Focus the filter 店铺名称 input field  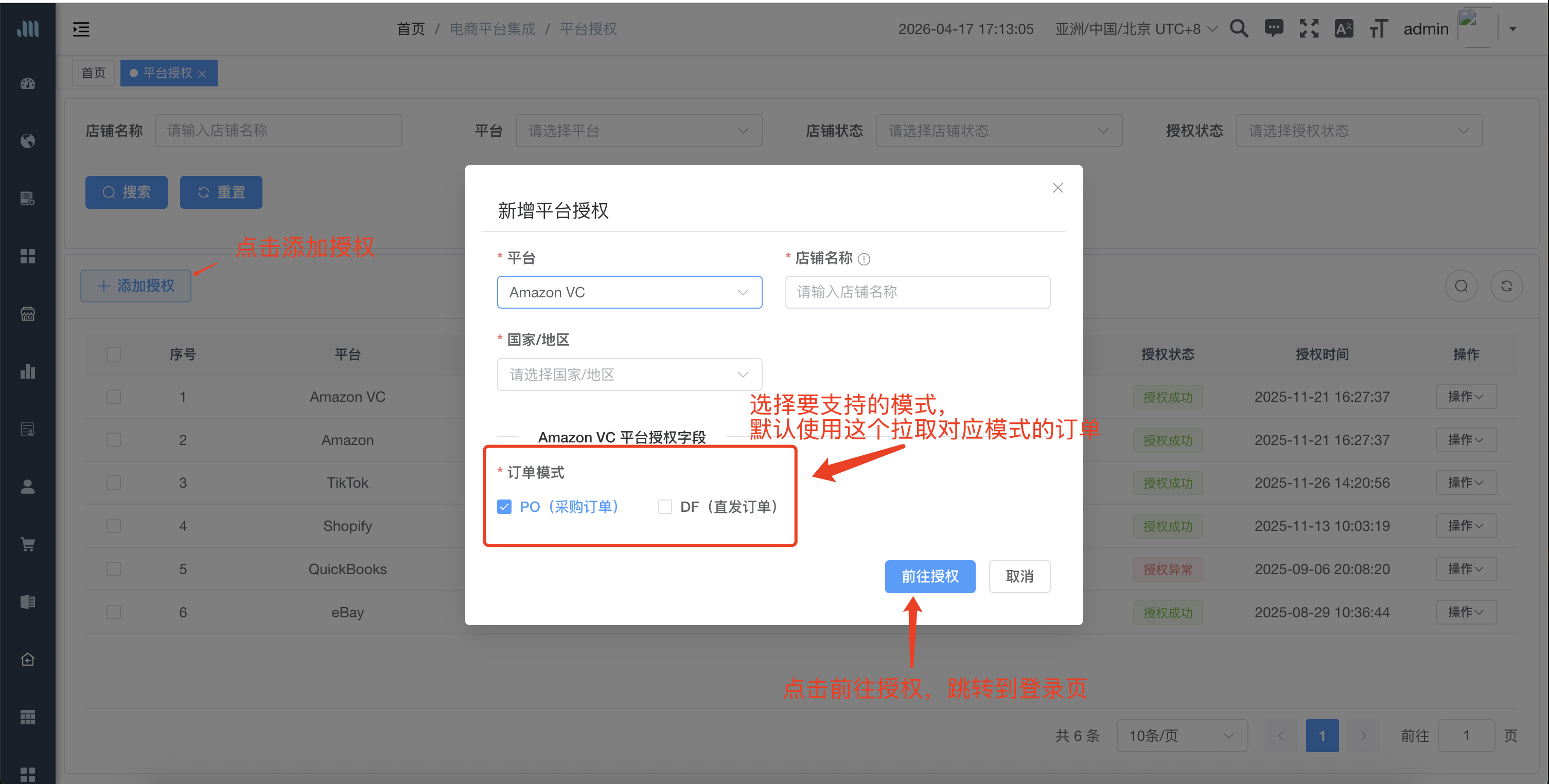[x=278, y=131]
